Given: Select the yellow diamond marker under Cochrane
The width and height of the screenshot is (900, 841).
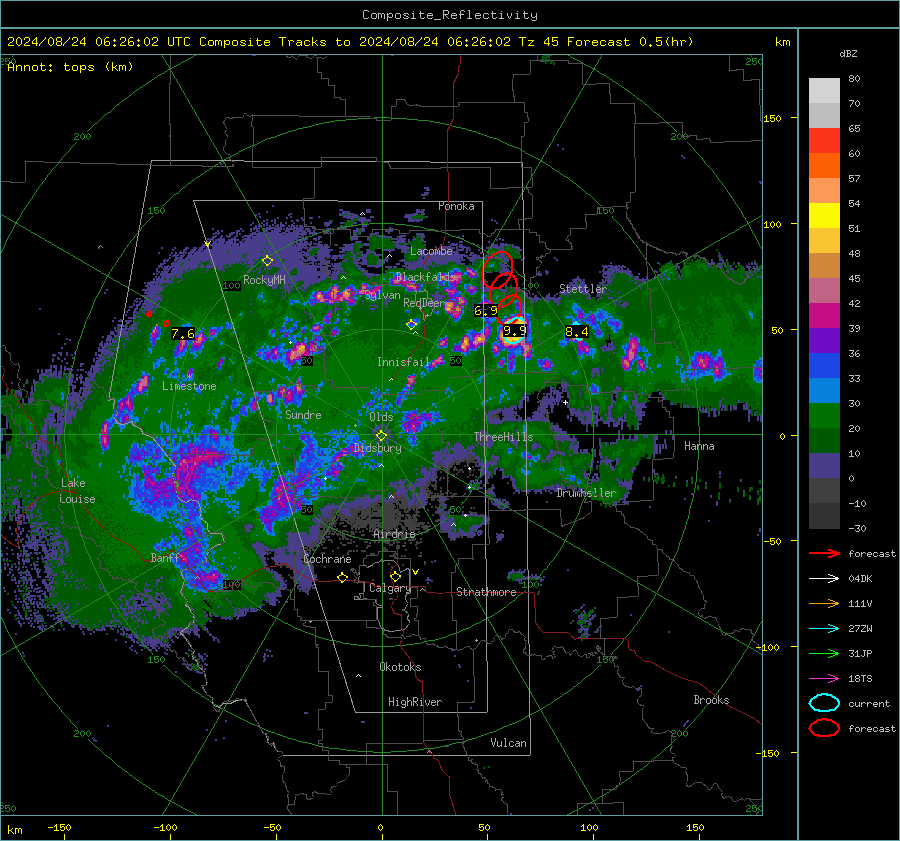Looking at the screenshot, I should click(x=342, y=577).
